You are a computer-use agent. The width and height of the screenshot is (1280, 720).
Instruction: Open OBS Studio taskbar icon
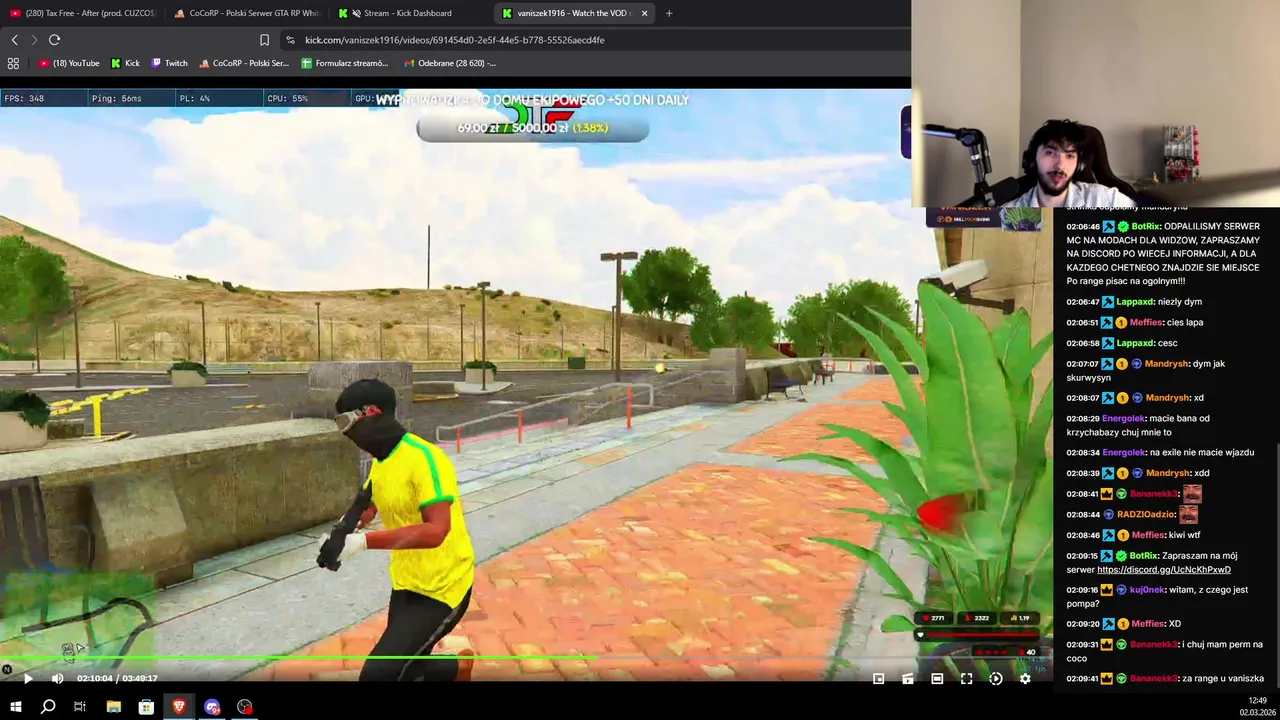tap(245, 707)
